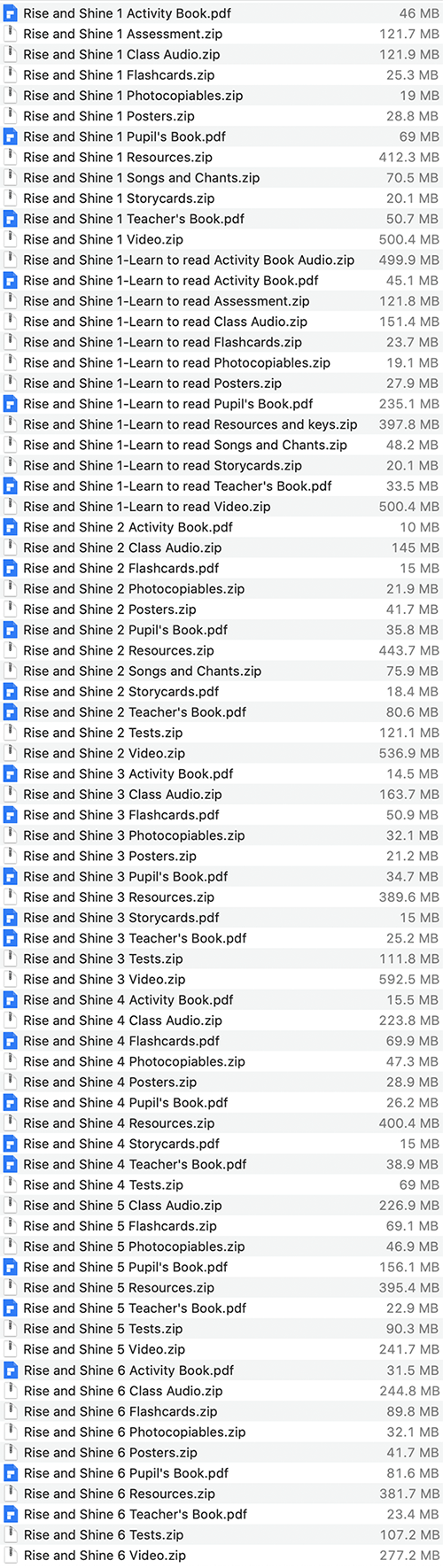
Task: Click the PDF icon of Rise and Shine 3 Pupil's Book.pdf
Action: tap(11, 876)
